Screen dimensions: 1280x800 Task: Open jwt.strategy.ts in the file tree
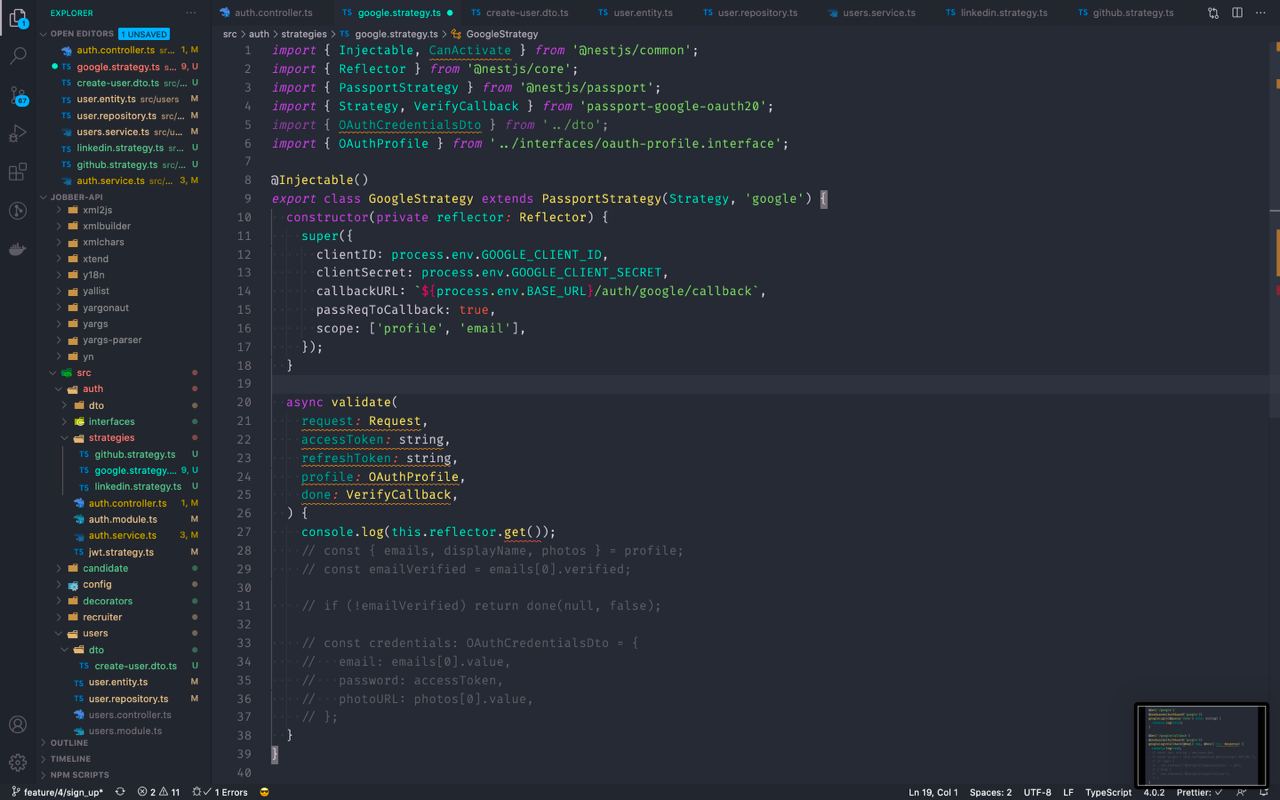121,552
